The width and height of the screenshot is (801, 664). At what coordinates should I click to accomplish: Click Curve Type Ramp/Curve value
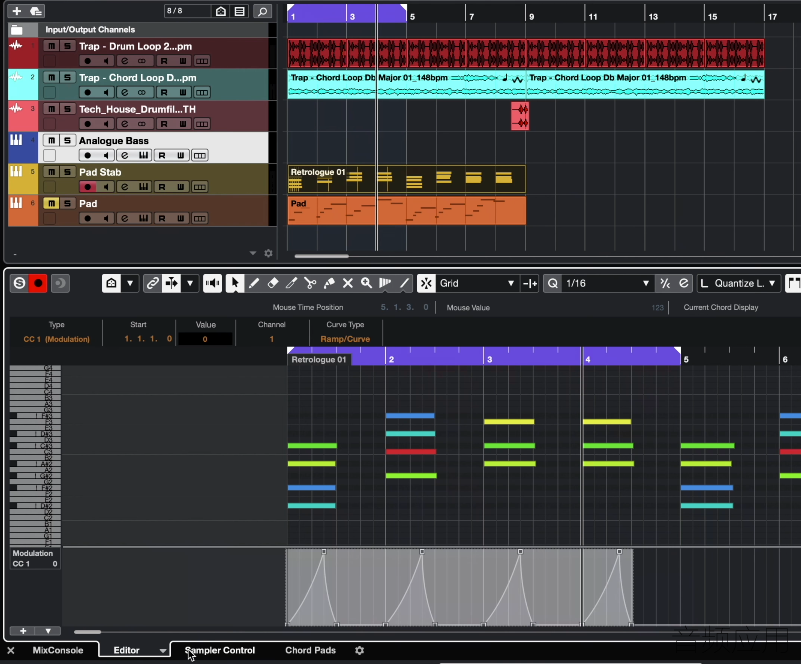(345, 339)
